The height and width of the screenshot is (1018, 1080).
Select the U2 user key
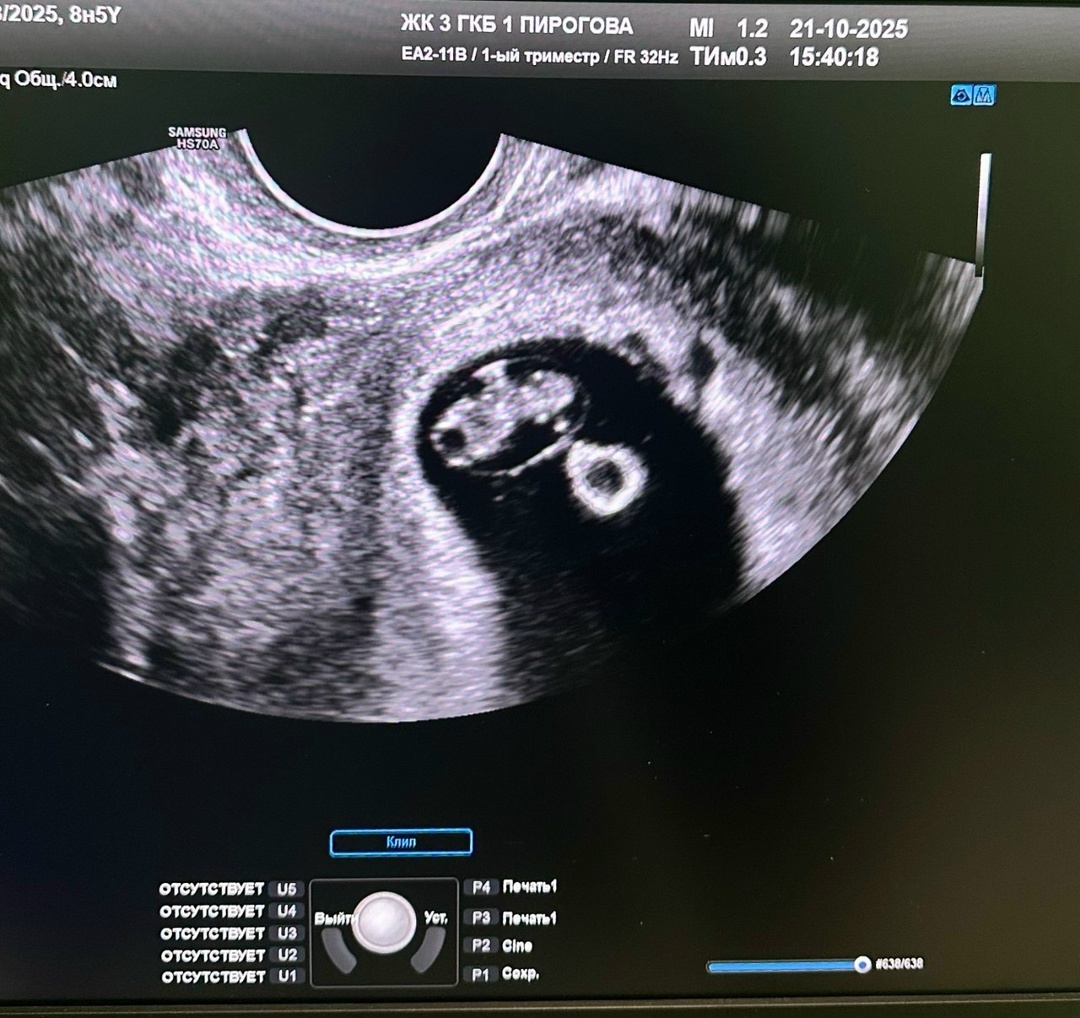click(x=287, y=955)
